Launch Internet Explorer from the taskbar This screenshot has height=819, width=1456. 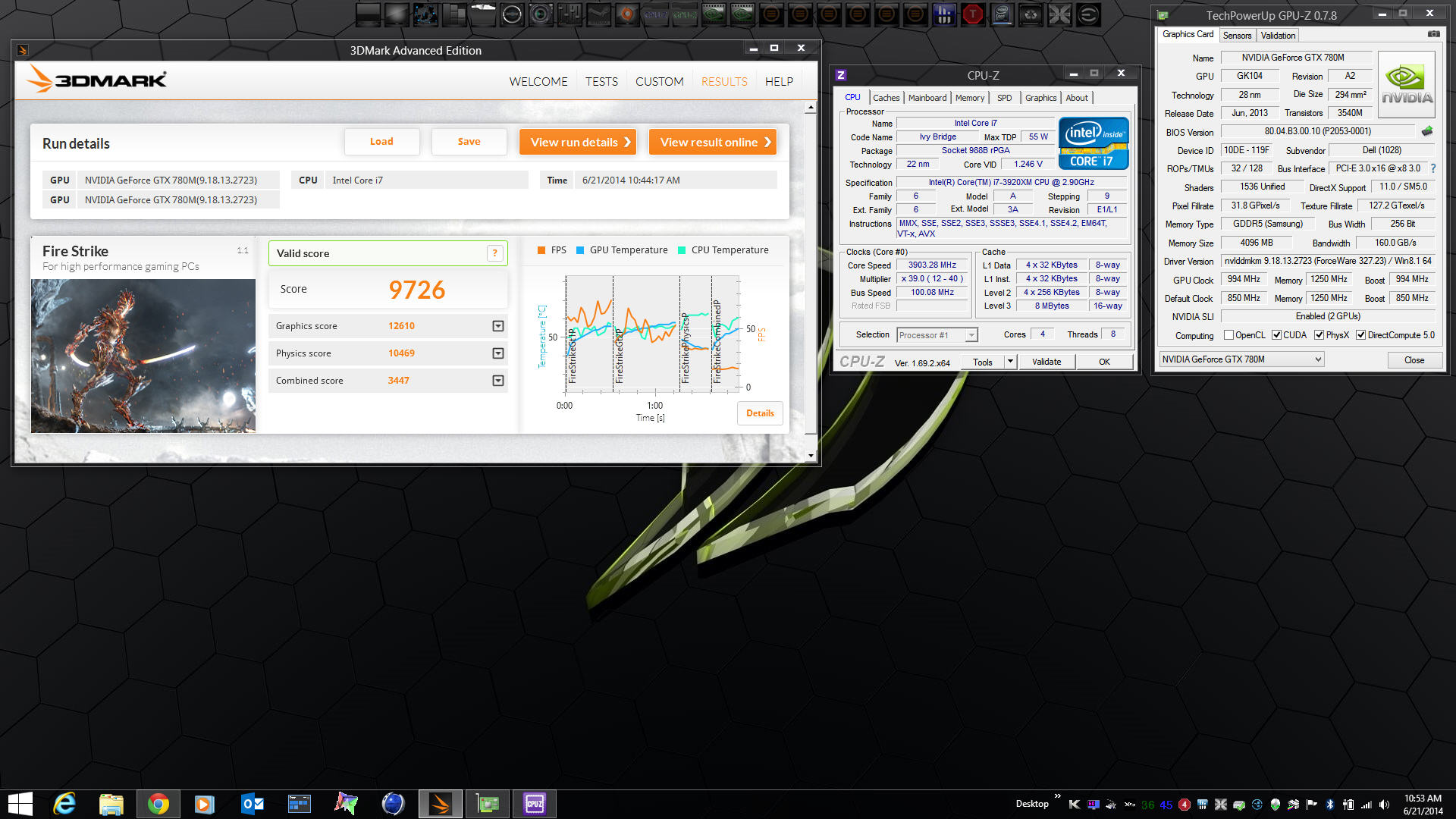[x=65, y=804]
